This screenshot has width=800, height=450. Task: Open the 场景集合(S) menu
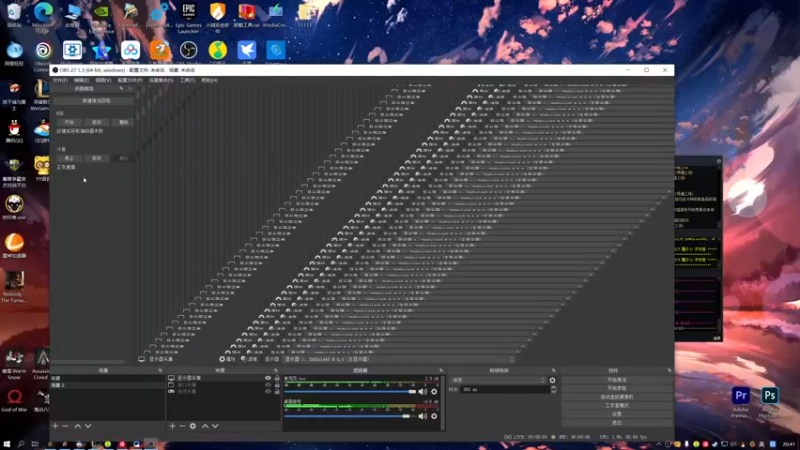pyautogui.click(x=161, y=81)
